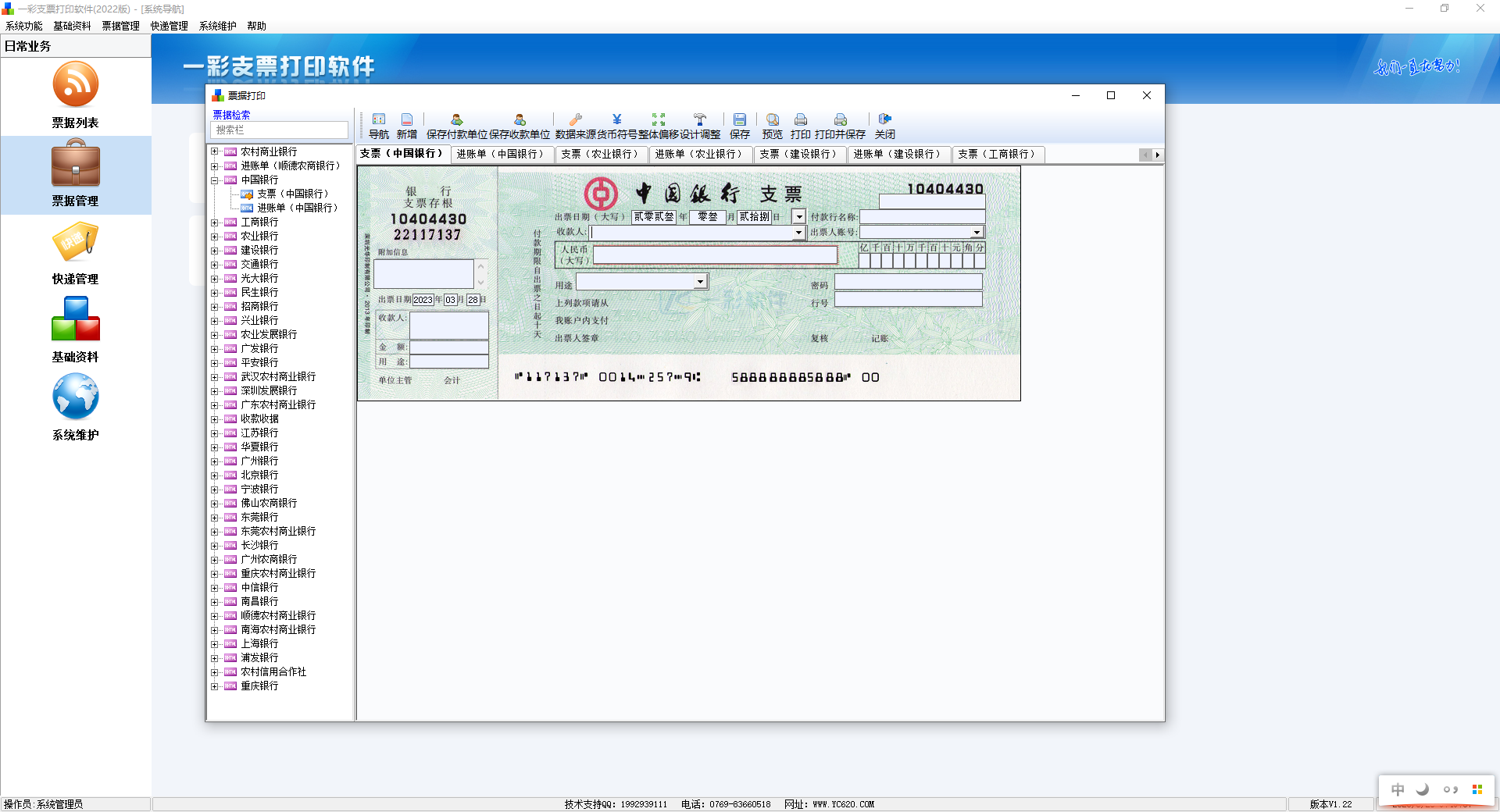This screenshot has height=812, width=1500.
Task: Expand the 重庆银行 tree node
Action: coord(214,686)
